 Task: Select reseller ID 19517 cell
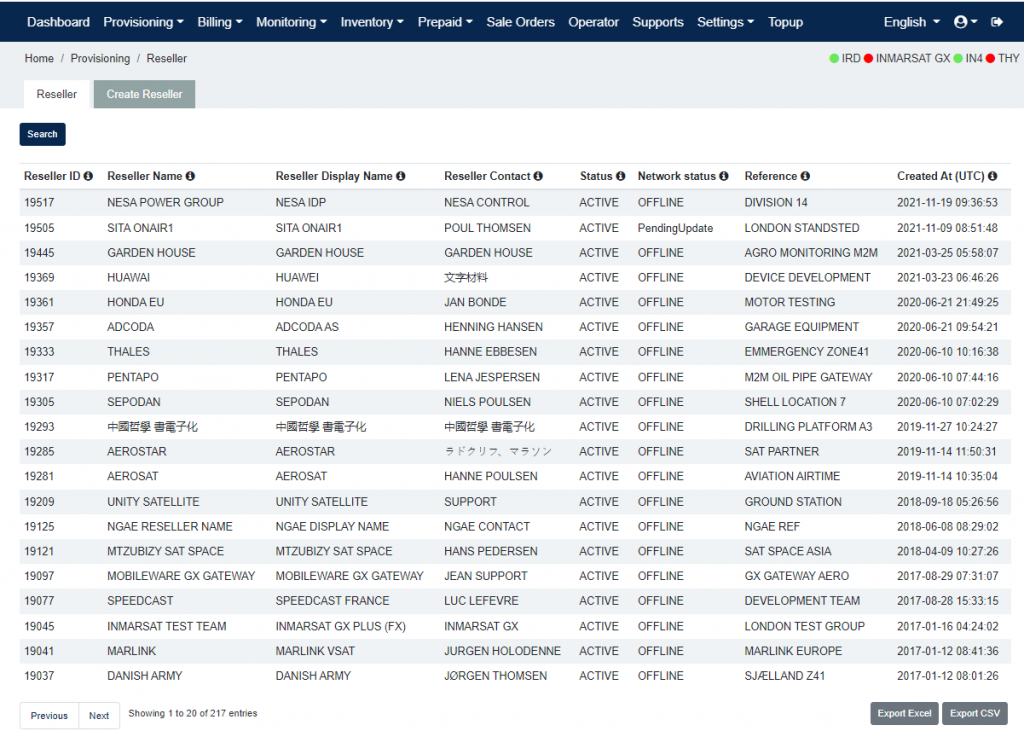[x=39, y=203]
